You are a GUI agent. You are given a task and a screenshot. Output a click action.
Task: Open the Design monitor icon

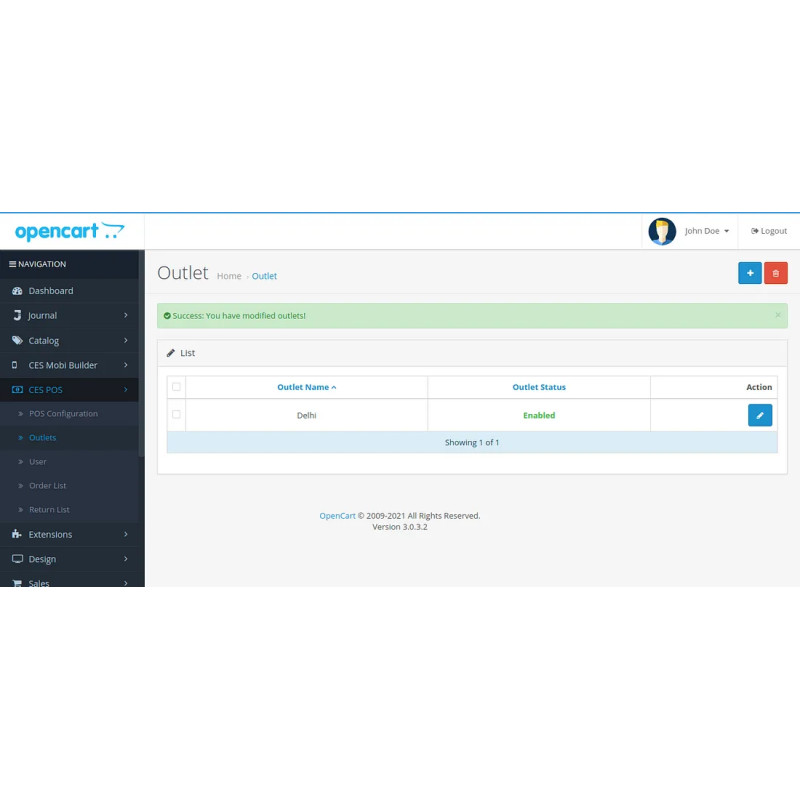(x=17, y=558)
